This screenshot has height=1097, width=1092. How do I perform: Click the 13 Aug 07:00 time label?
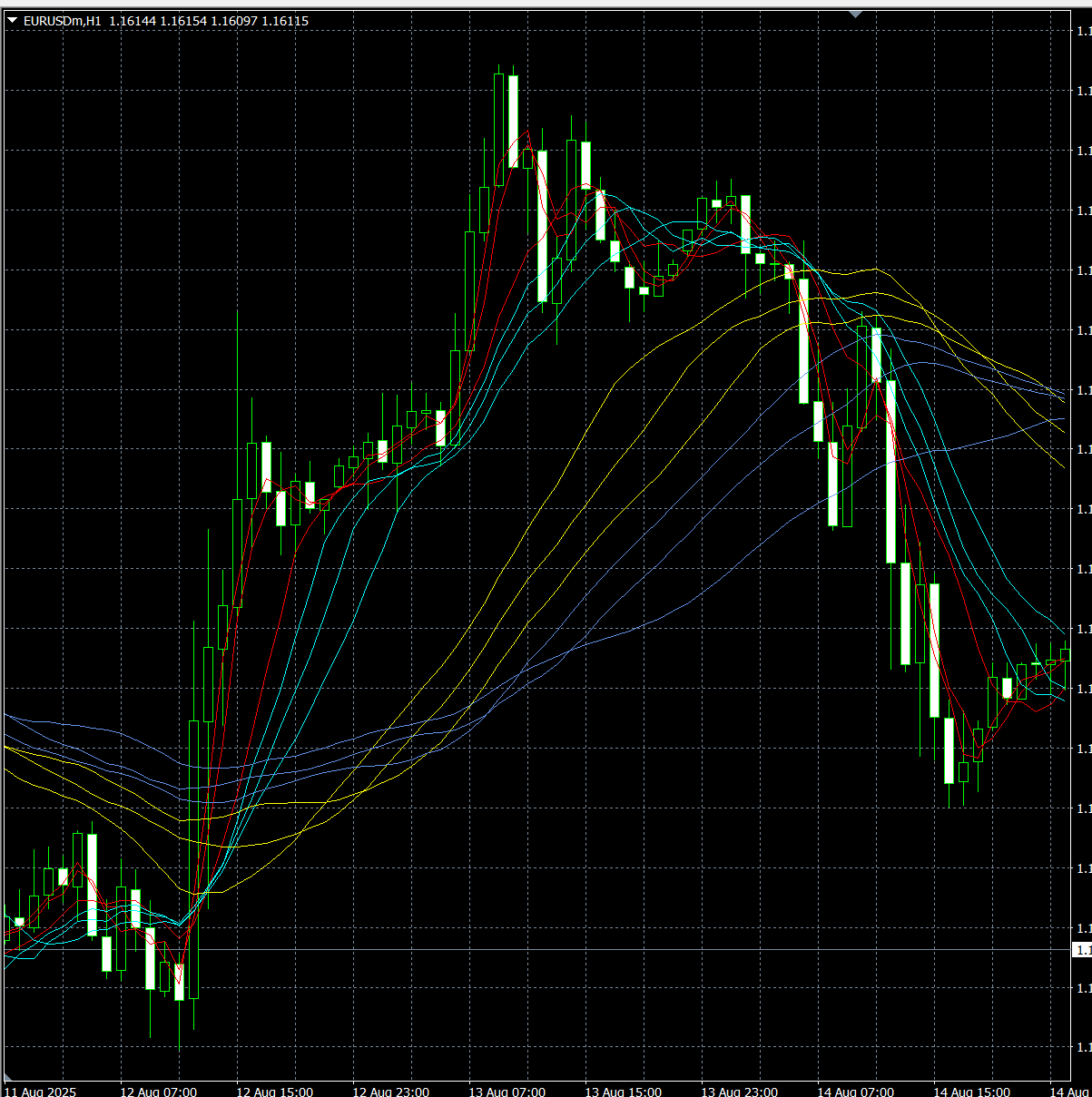[507, 1091]
